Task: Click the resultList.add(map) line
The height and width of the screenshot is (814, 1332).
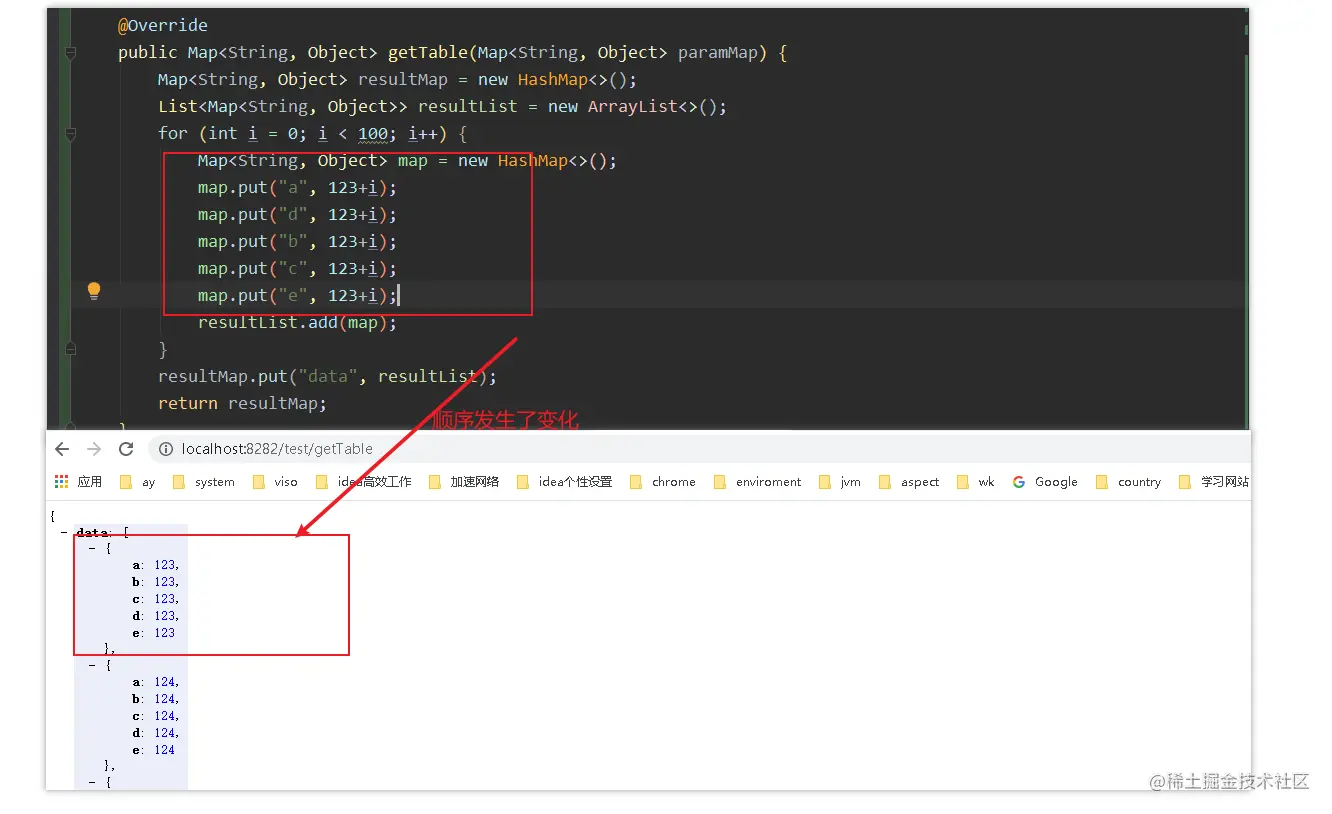Action: (x=297, y=322)
